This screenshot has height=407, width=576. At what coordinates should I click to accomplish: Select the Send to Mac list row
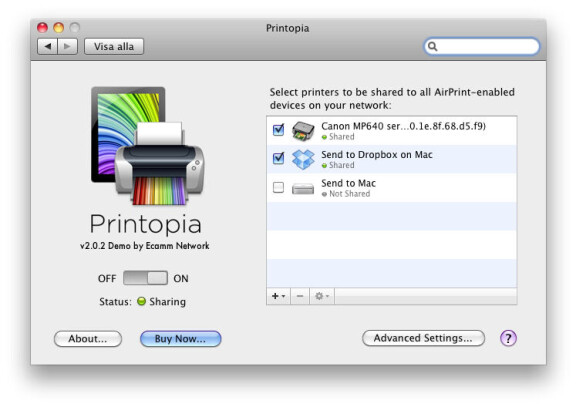pos(392,188)
